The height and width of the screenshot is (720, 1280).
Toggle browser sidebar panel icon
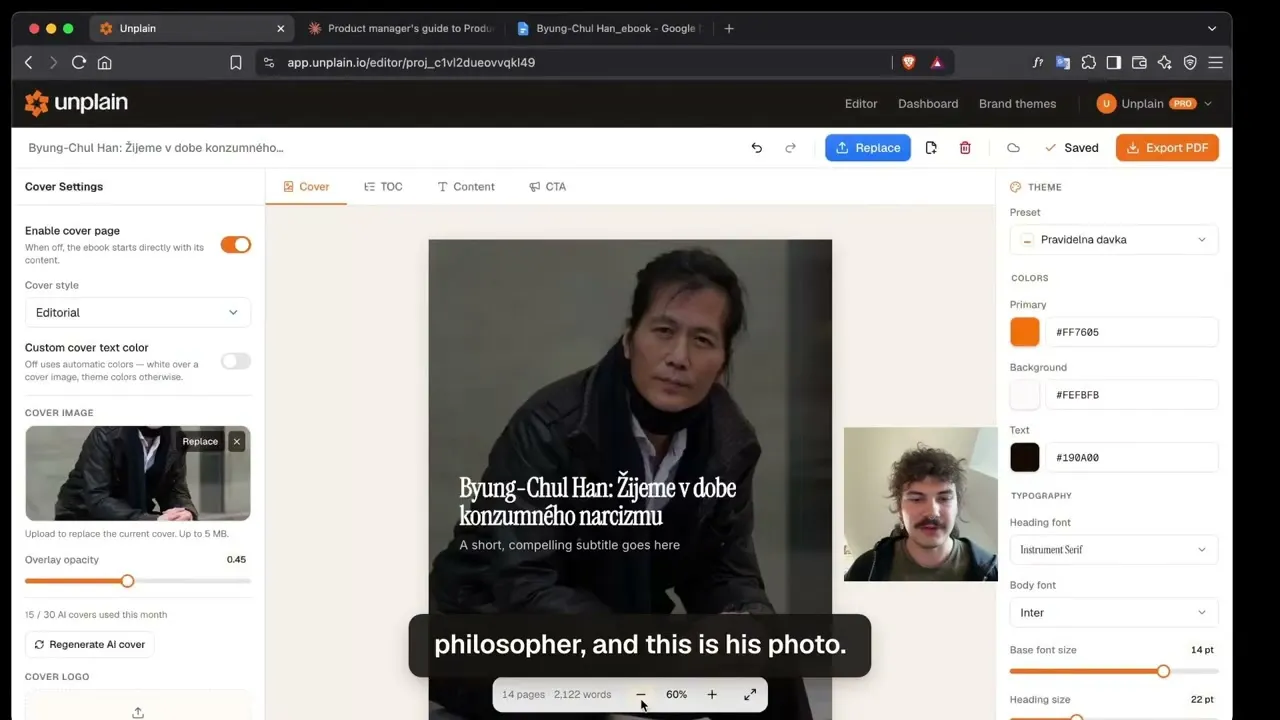coord(1114,62)
